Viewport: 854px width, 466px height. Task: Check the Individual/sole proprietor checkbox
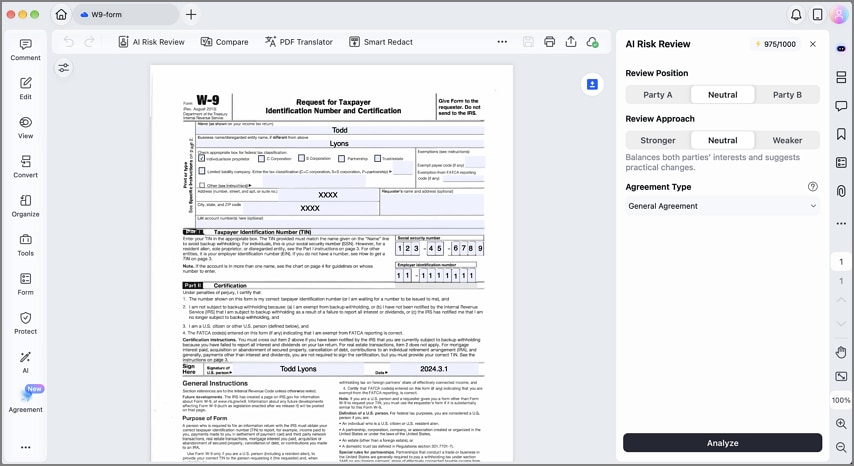click(202, 158)
